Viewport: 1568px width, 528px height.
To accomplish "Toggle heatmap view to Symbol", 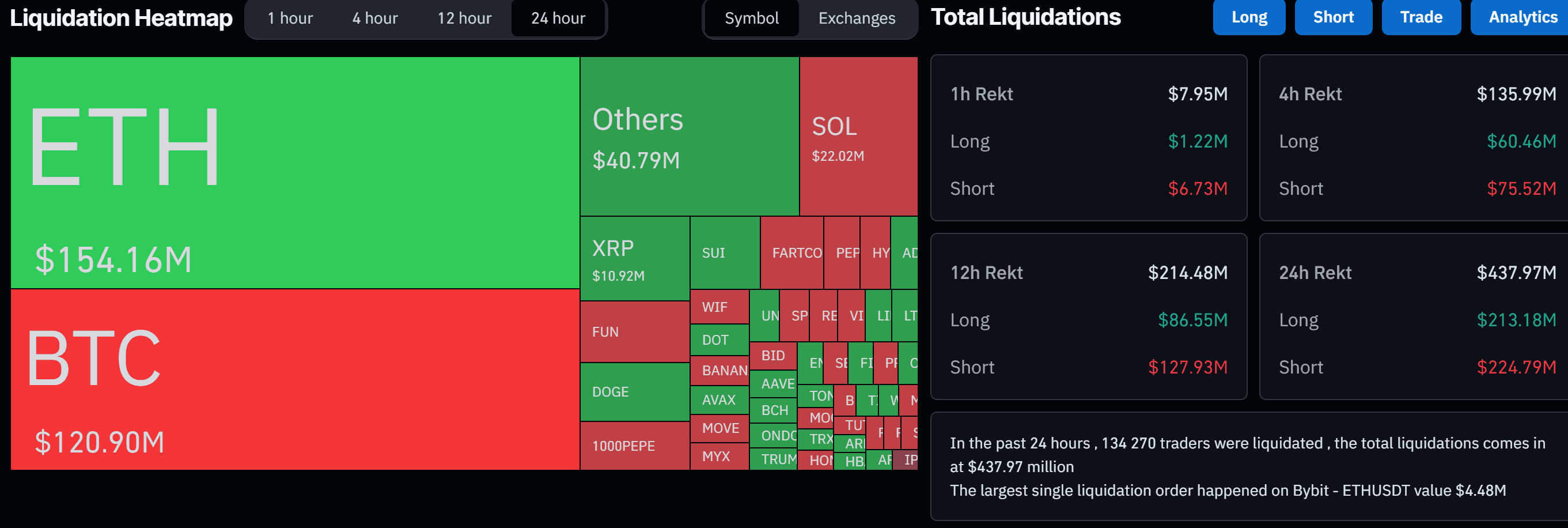I will coord(752,18).
